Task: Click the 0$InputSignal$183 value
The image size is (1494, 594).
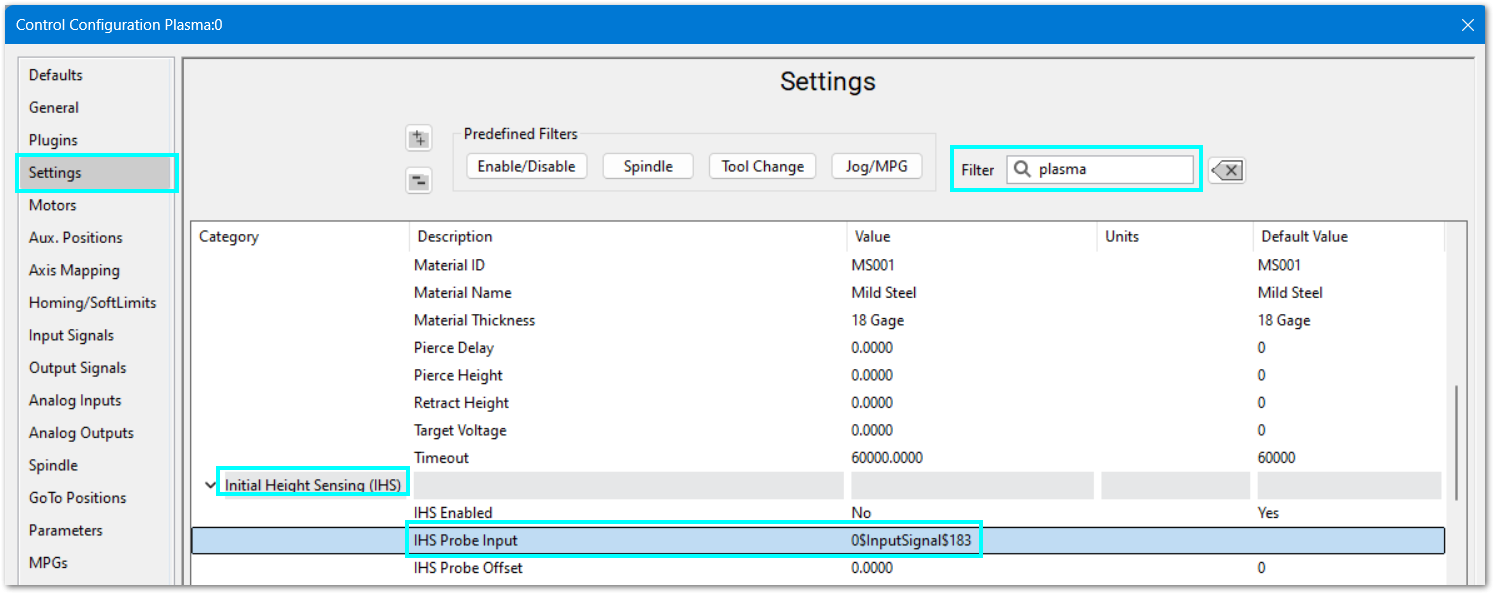Action: [x=911, y=541]
